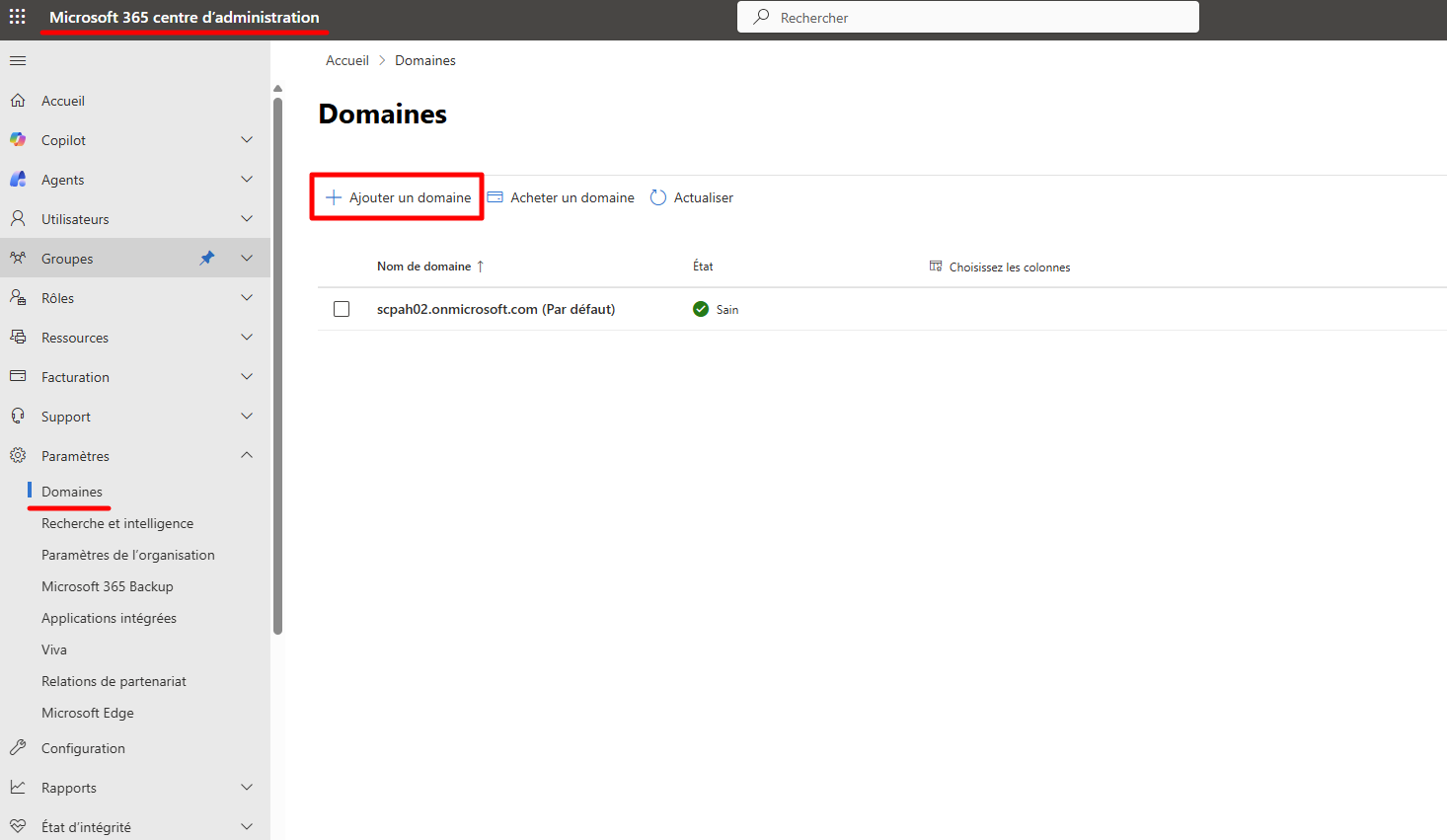Click the Paramètres gear icon
The height and width of the screenshot is (840, 1447).
[18, 456]
